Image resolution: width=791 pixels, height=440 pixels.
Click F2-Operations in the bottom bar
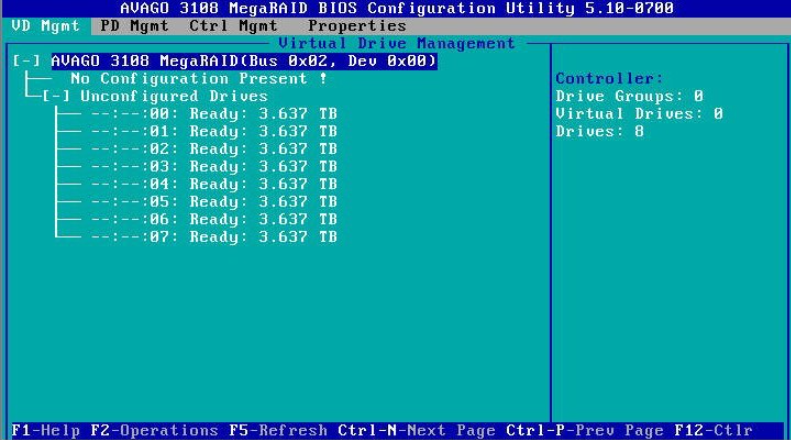[x=154, y=430]
